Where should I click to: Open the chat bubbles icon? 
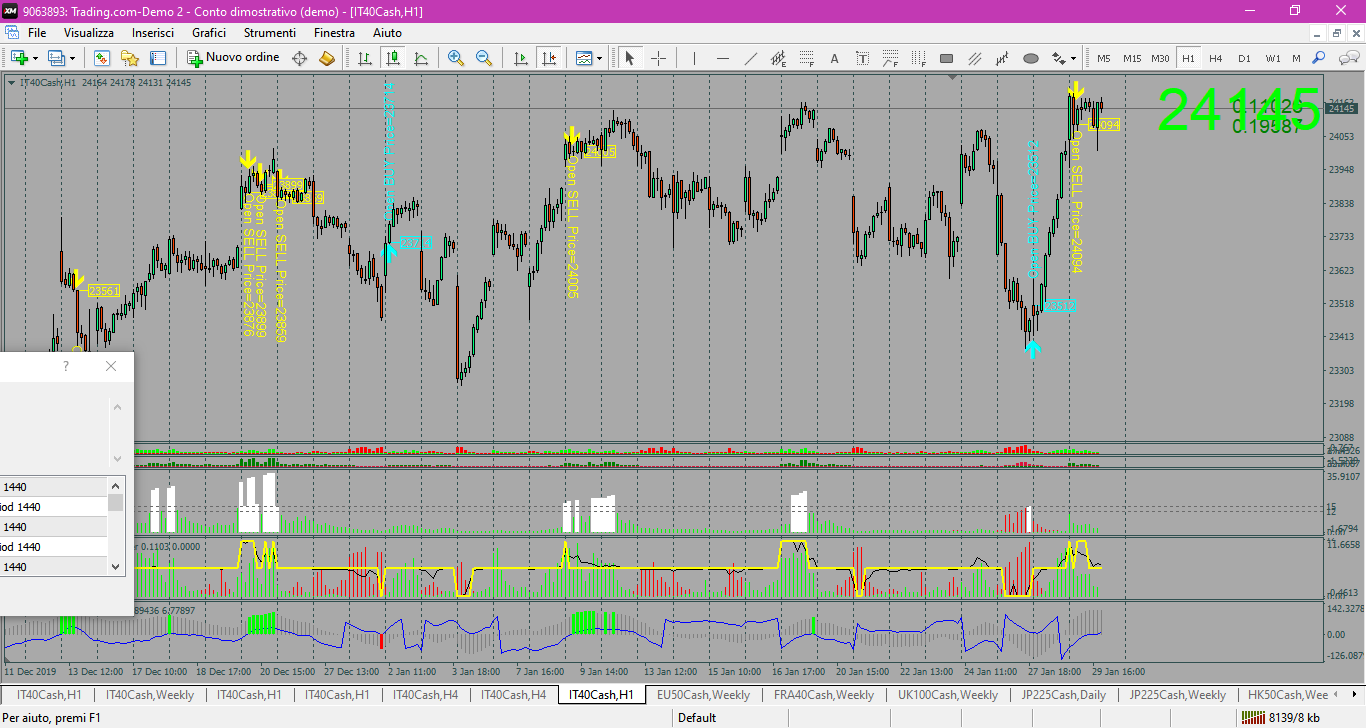pyautogui.click(x=1347, y=58)
